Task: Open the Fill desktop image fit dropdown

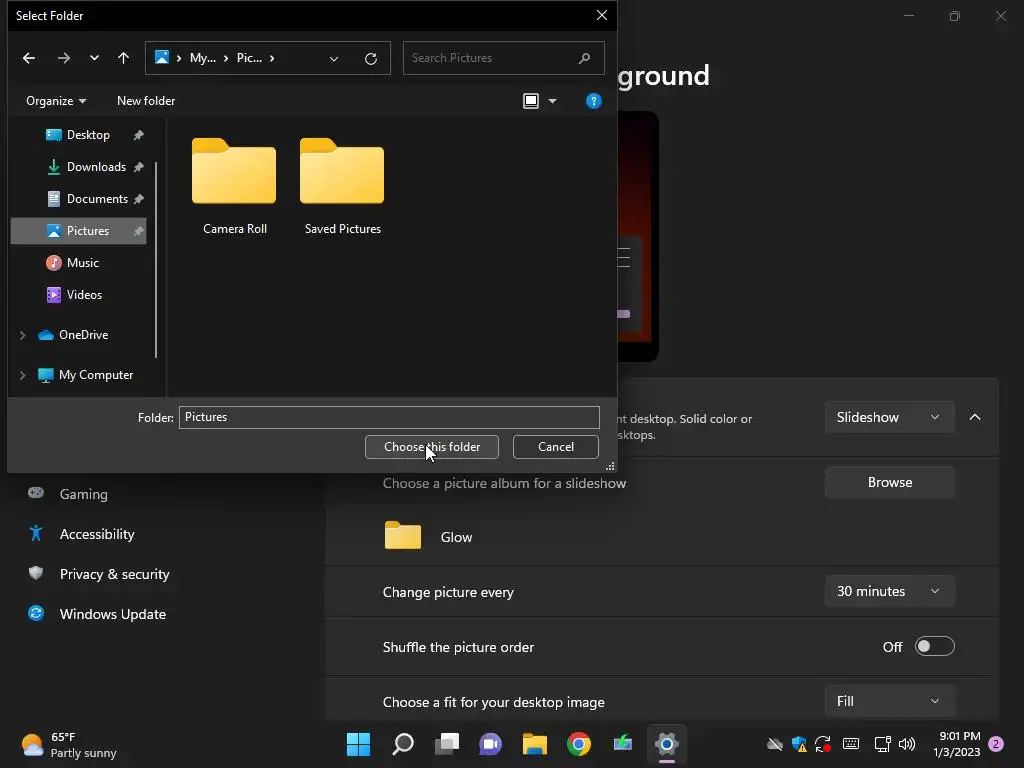Action: (x=888, y=701)
